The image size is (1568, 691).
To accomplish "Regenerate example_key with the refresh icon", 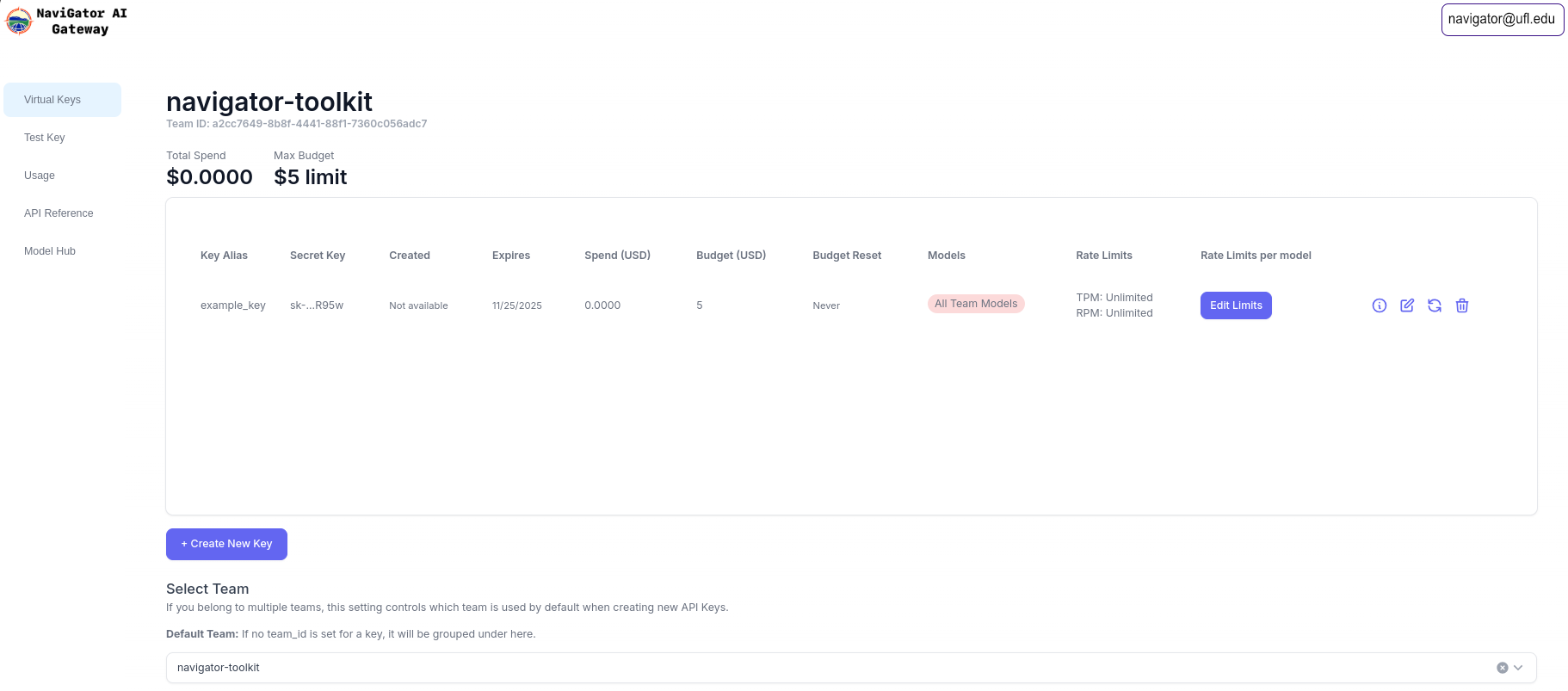I will 1435,305.
